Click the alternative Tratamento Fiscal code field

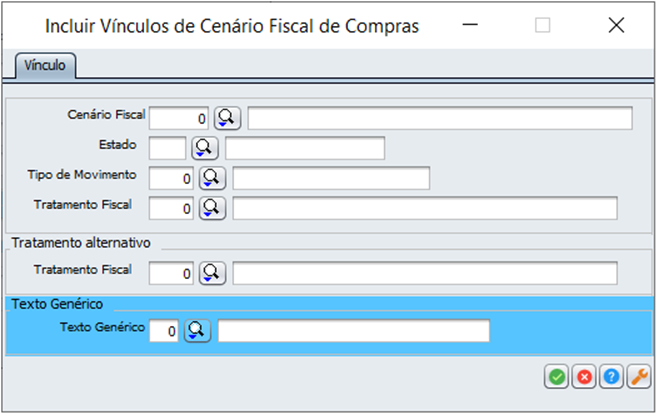pos(171,272)
